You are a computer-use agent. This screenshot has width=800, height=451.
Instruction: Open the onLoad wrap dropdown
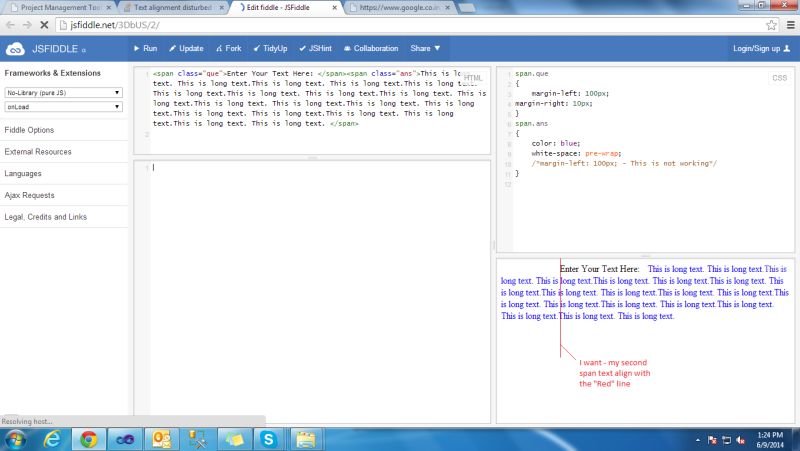(63, 107)
